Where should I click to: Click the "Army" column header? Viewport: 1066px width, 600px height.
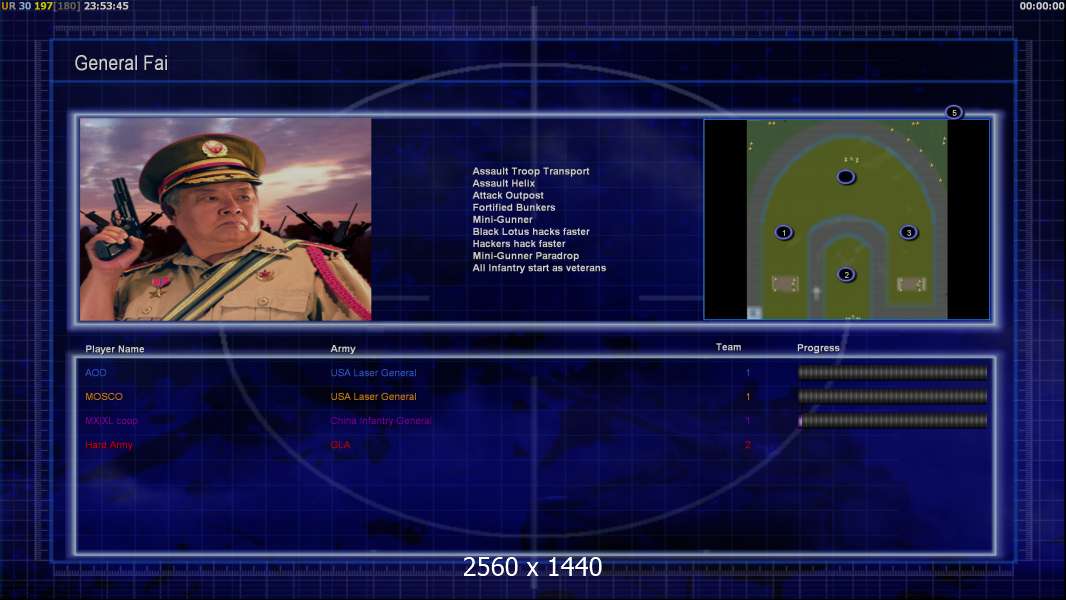343,349
